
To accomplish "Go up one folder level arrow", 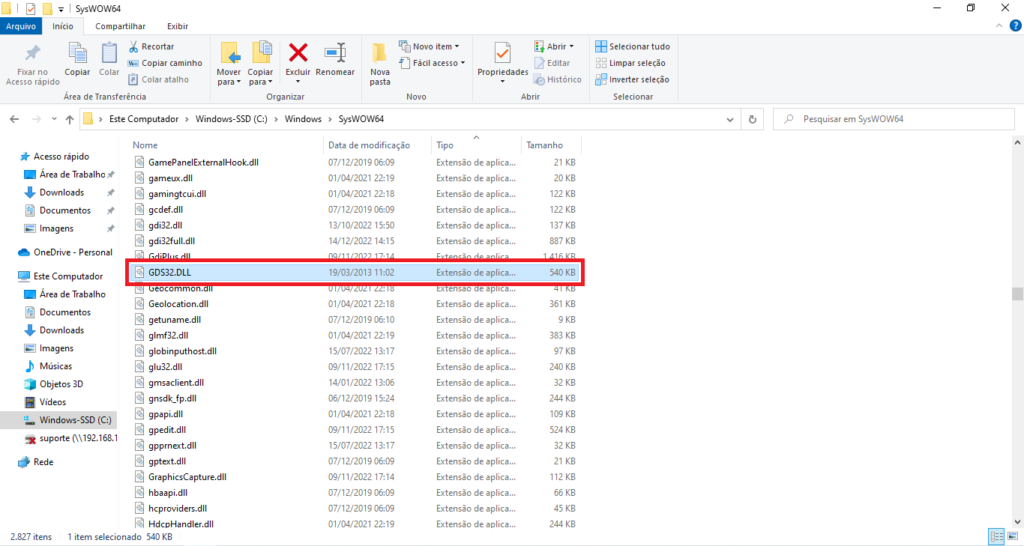I will [68, 120].
